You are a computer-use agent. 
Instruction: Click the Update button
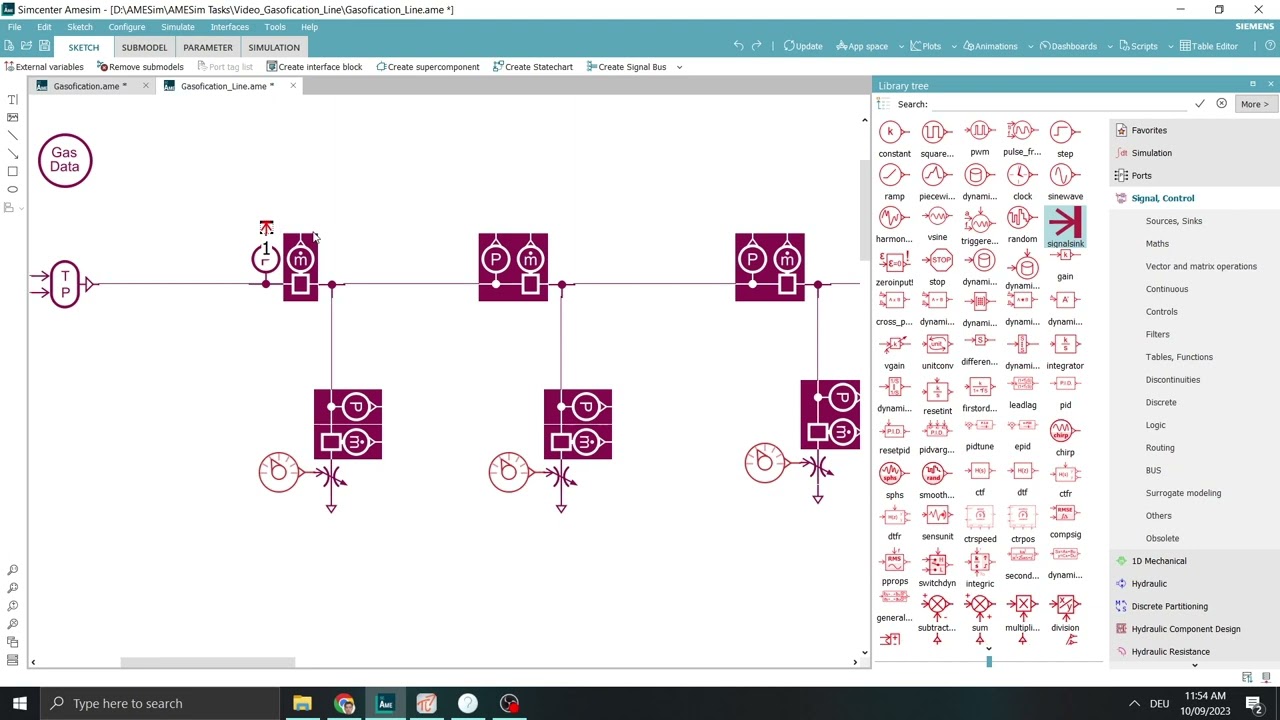tap(803, 47)
